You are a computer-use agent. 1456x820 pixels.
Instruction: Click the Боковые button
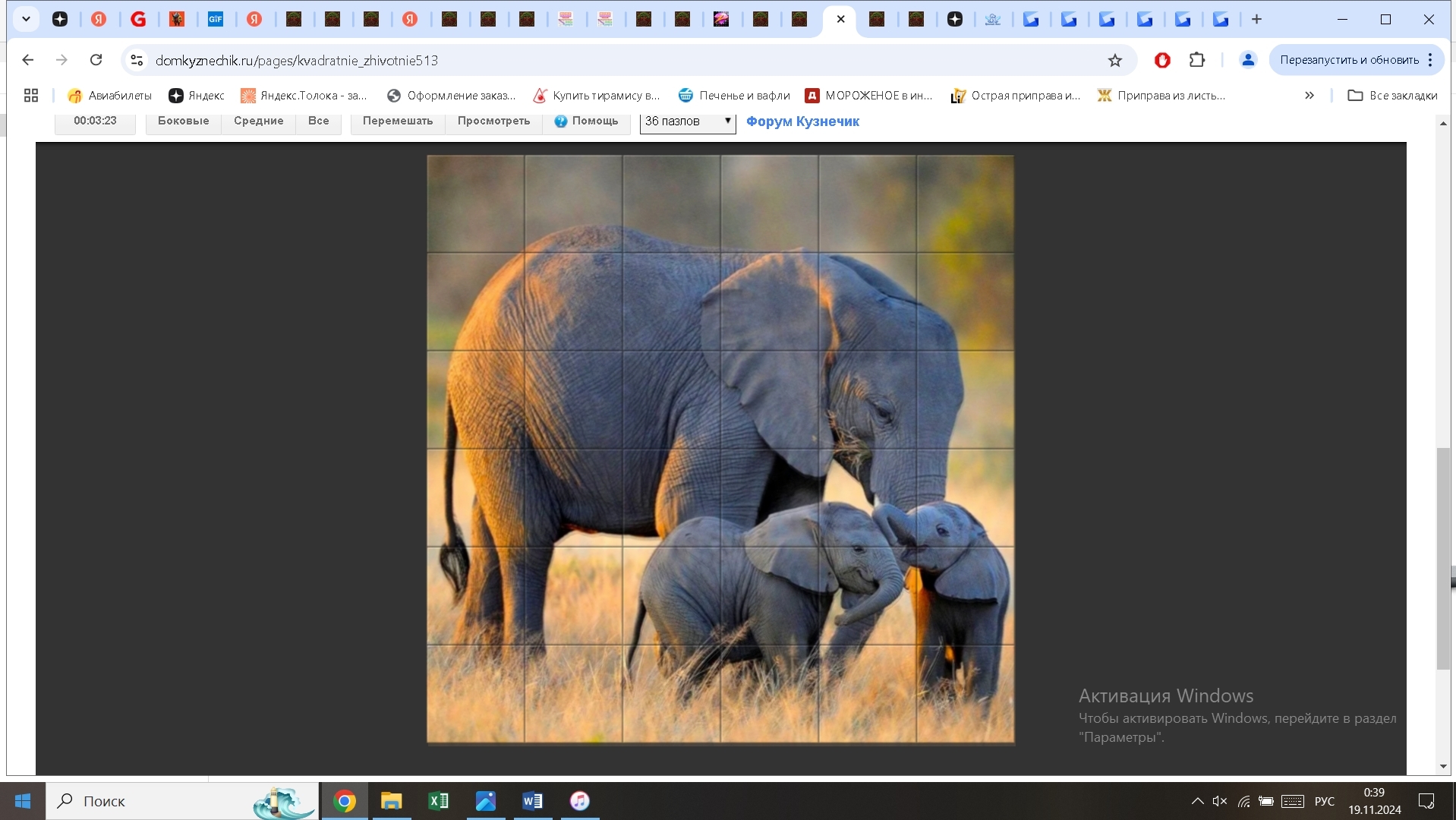(183, 121)
